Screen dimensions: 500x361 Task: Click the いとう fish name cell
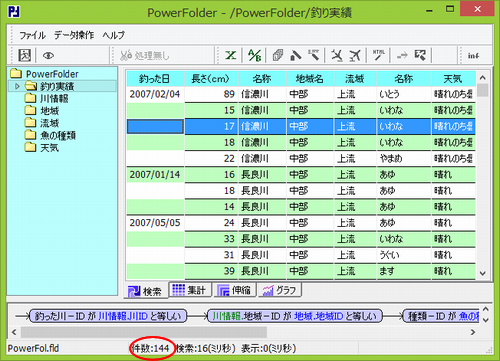(404, 94)
